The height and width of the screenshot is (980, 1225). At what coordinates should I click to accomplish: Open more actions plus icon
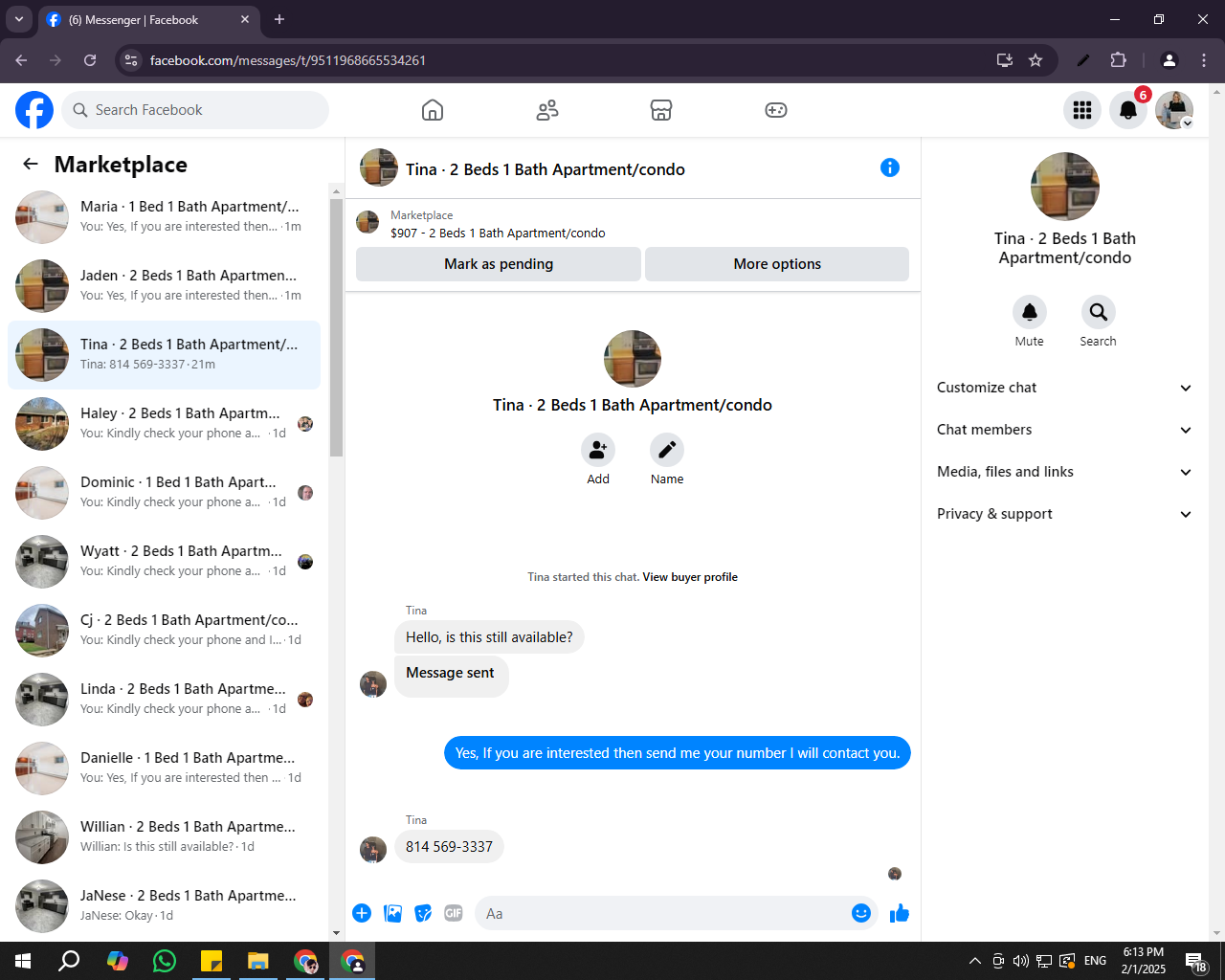[x=362, y=913]
